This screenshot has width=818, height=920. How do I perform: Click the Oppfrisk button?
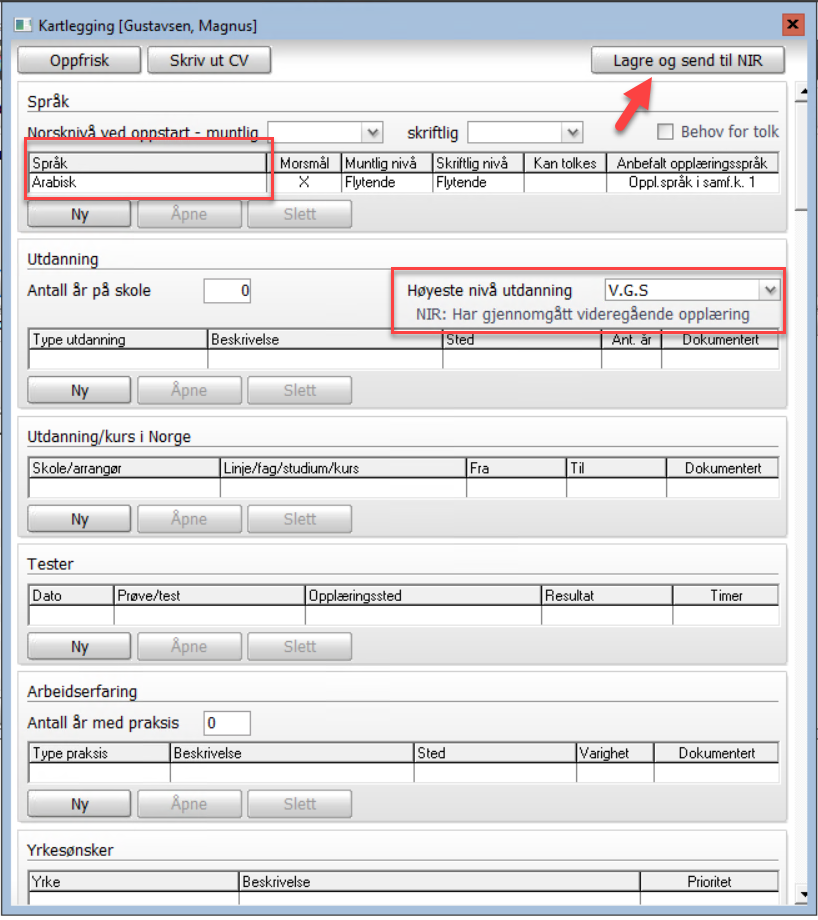[79, 61]
